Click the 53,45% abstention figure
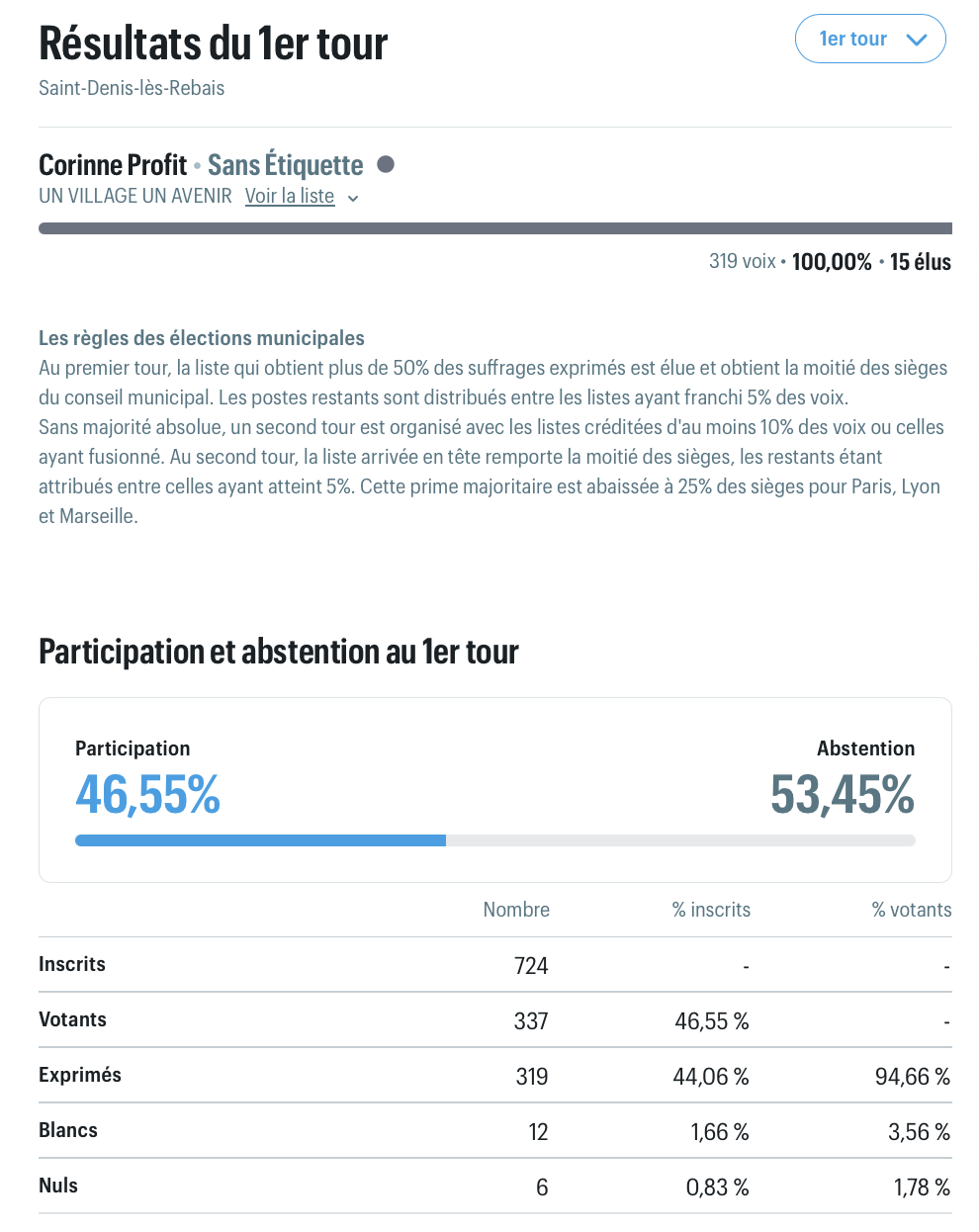Image resolution: width=979 pixels, height=1232 pixels. (x=843, y=794)
